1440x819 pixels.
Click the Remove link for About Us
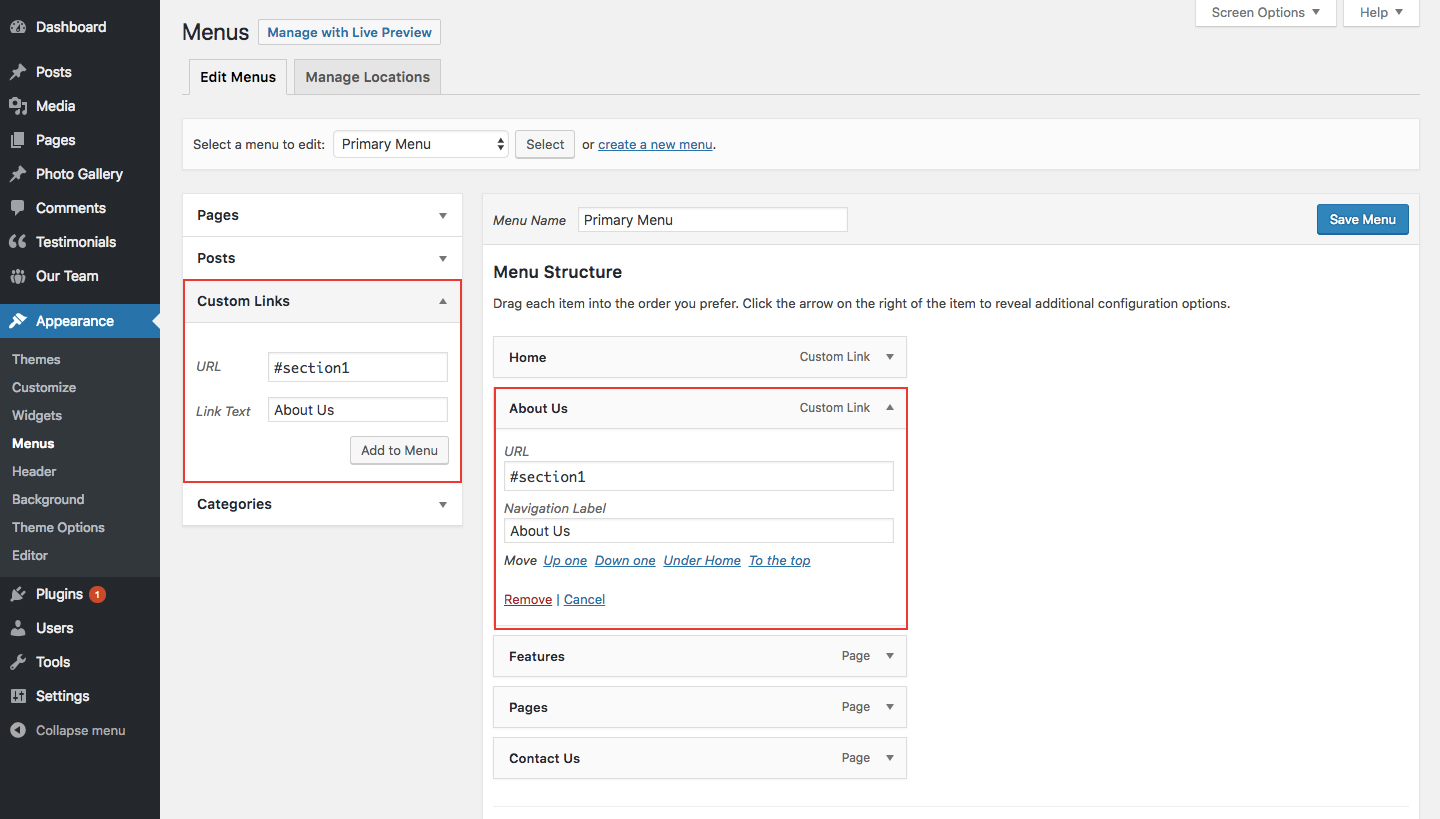(x=528, y=600)
